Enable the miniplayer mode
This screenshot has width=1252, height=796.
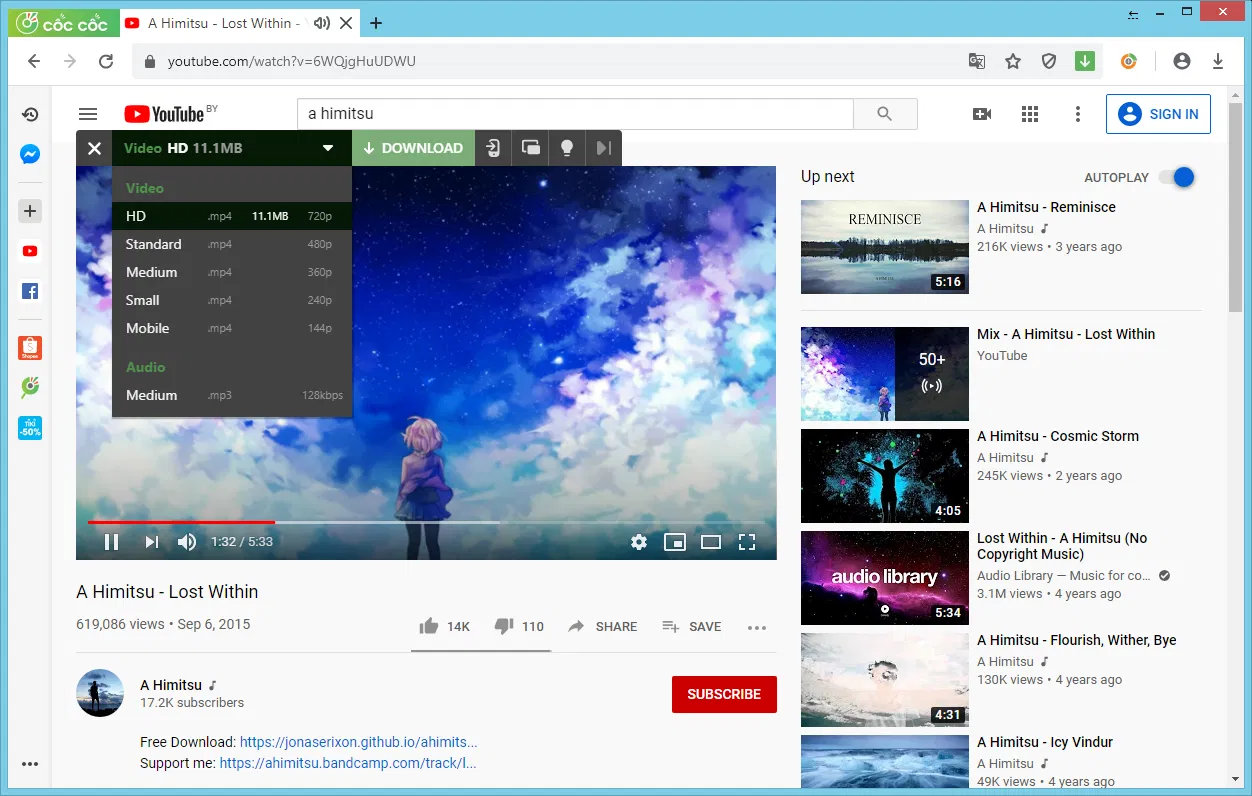click(x=675, y=542)
